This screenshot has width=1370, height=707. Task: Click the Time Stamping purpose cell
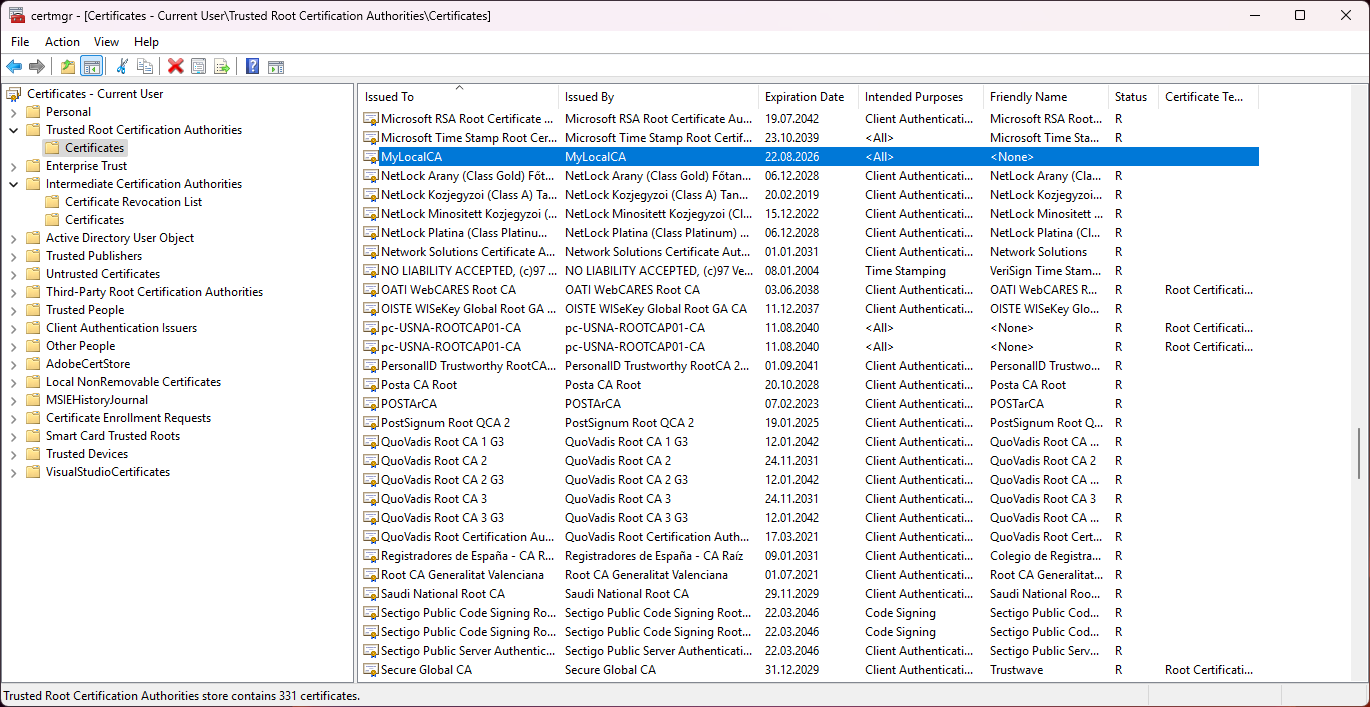(x=905, y=271)
